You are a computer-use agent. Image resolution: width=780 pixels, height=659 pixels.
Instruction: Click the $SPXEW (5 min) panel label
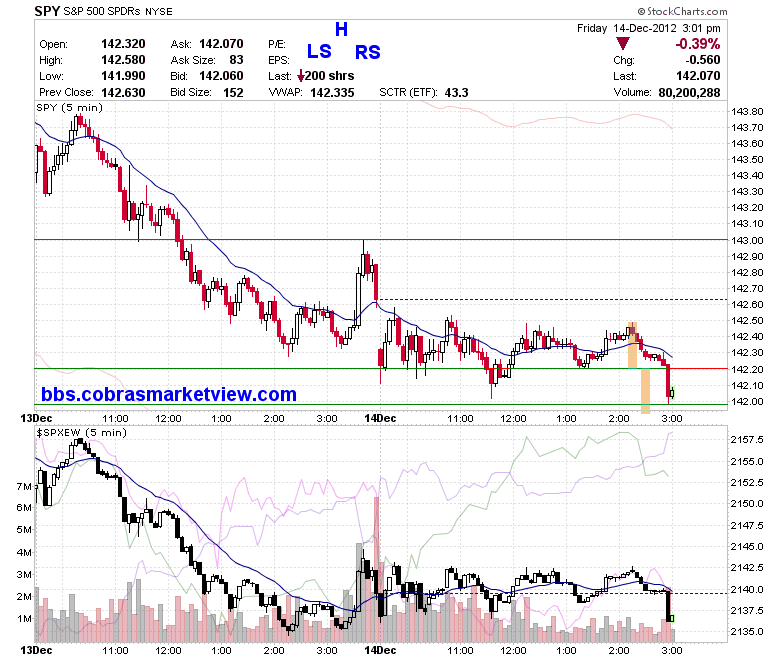[x=81, y=433]
